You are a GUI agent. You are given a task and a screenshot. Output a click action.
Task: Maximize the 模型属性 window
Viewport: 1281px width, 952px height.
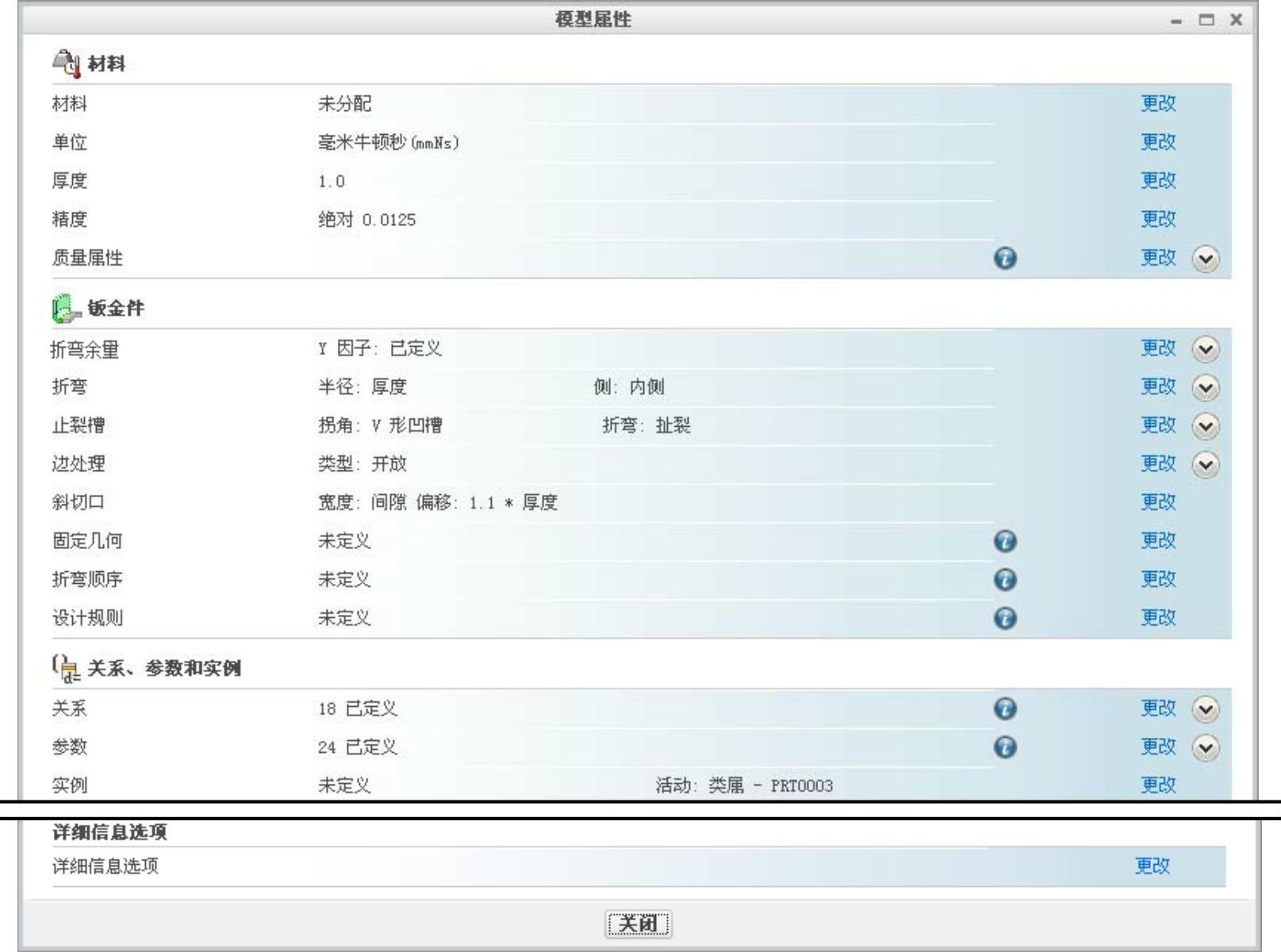[1206, 20]
